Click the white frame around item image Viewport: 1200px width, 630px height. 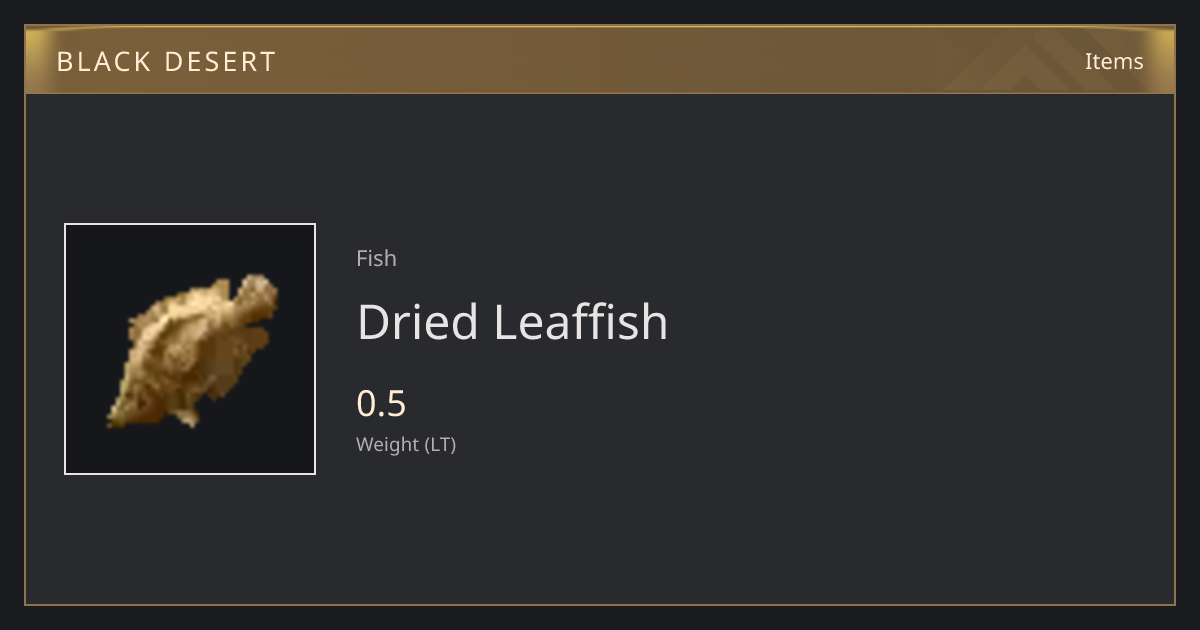[190, 349]
